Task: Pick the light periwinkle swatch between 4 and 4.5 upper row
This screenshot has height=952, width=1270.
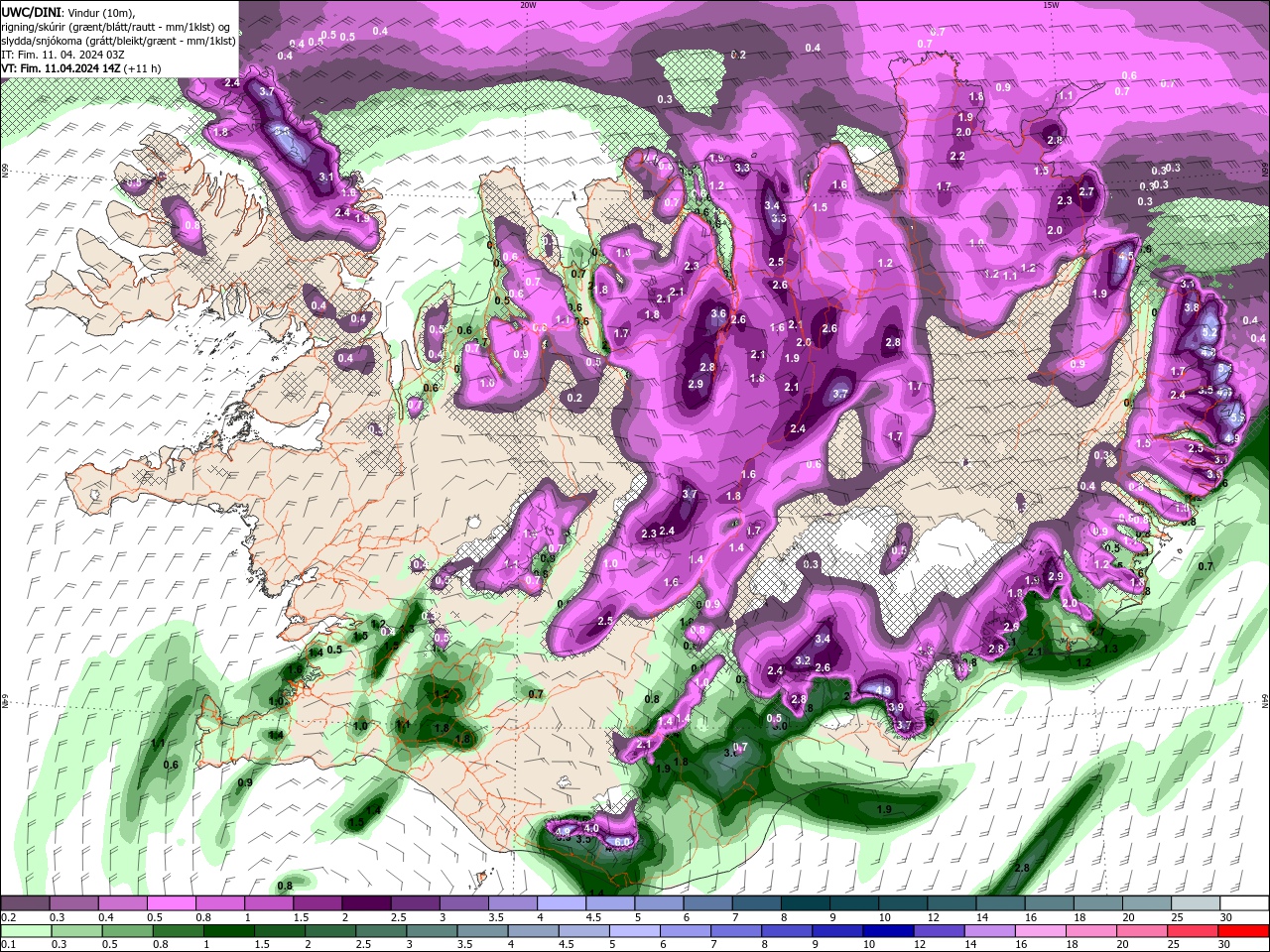Action: (x=561, y=903)
